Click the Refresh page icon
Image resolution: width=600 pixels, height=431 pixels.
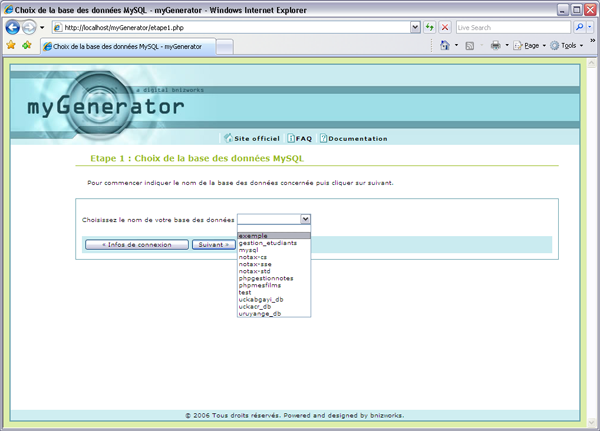coord(429,27)
